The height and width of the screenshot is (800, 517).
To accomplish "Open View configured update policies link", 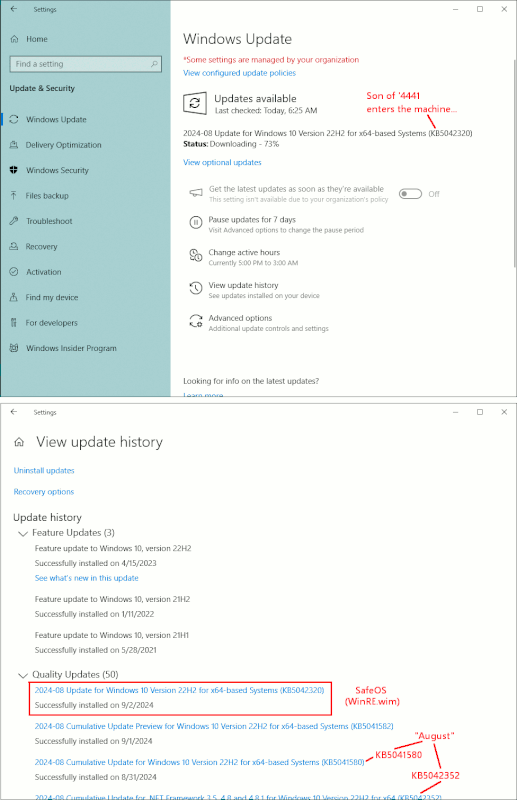I will [239, 73].
